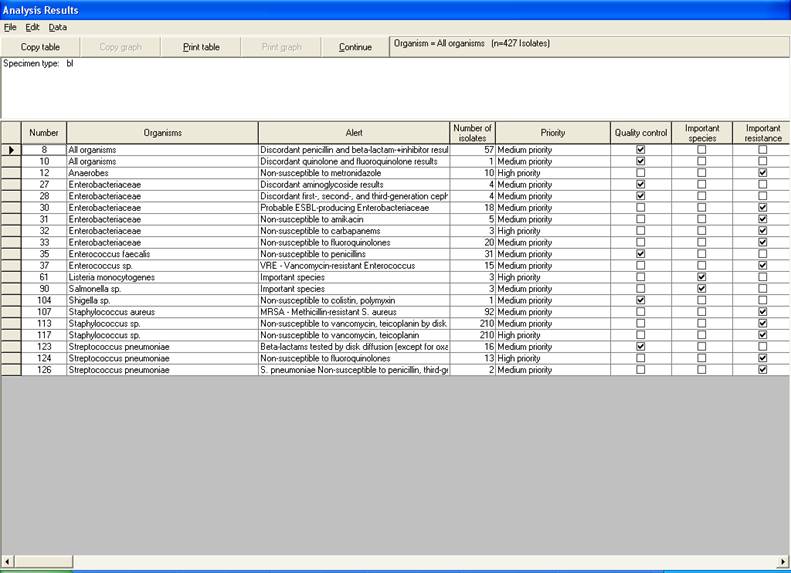This screenshot has height=573, width=791.
Task: Click the Alert column header
Action: click(x=354, y=133)
